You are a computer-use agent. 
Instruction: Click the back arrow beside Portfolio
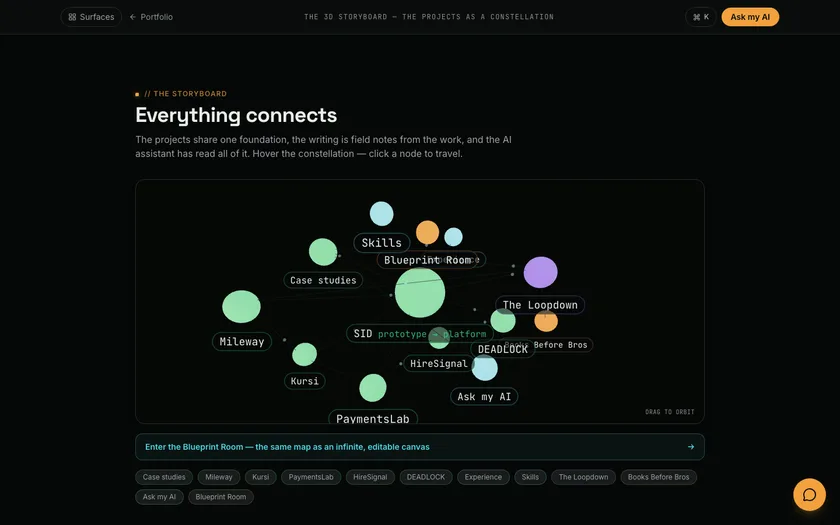click(x=133, y=17)
